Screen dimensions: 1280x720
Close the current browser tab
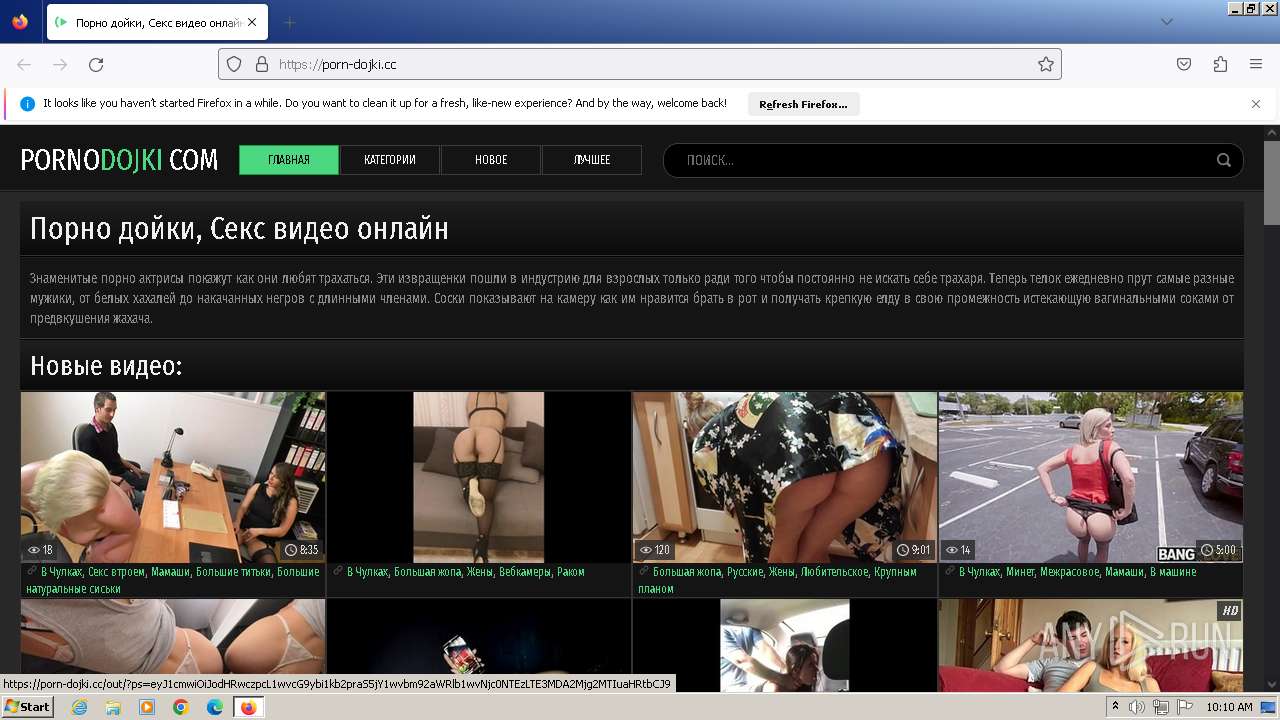[251, 22]
